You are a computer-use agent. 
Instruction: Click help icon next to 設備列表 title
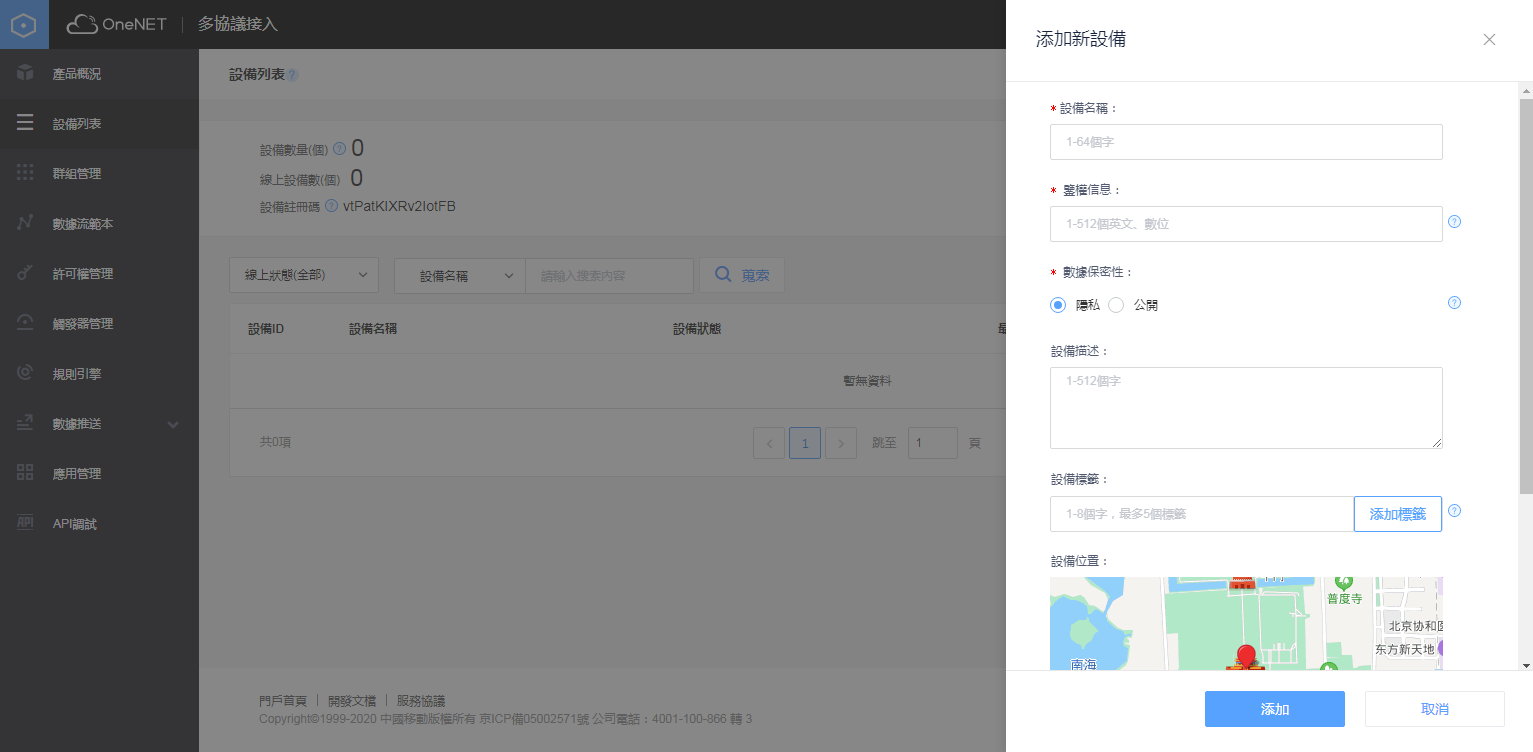pos(292,75)
